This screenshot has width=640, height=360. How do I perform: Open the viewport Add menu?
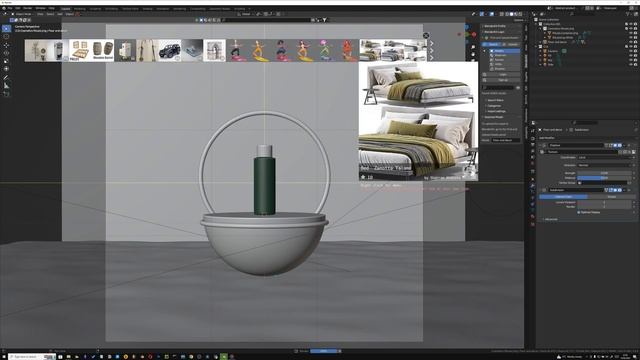[x=60, y=14]
